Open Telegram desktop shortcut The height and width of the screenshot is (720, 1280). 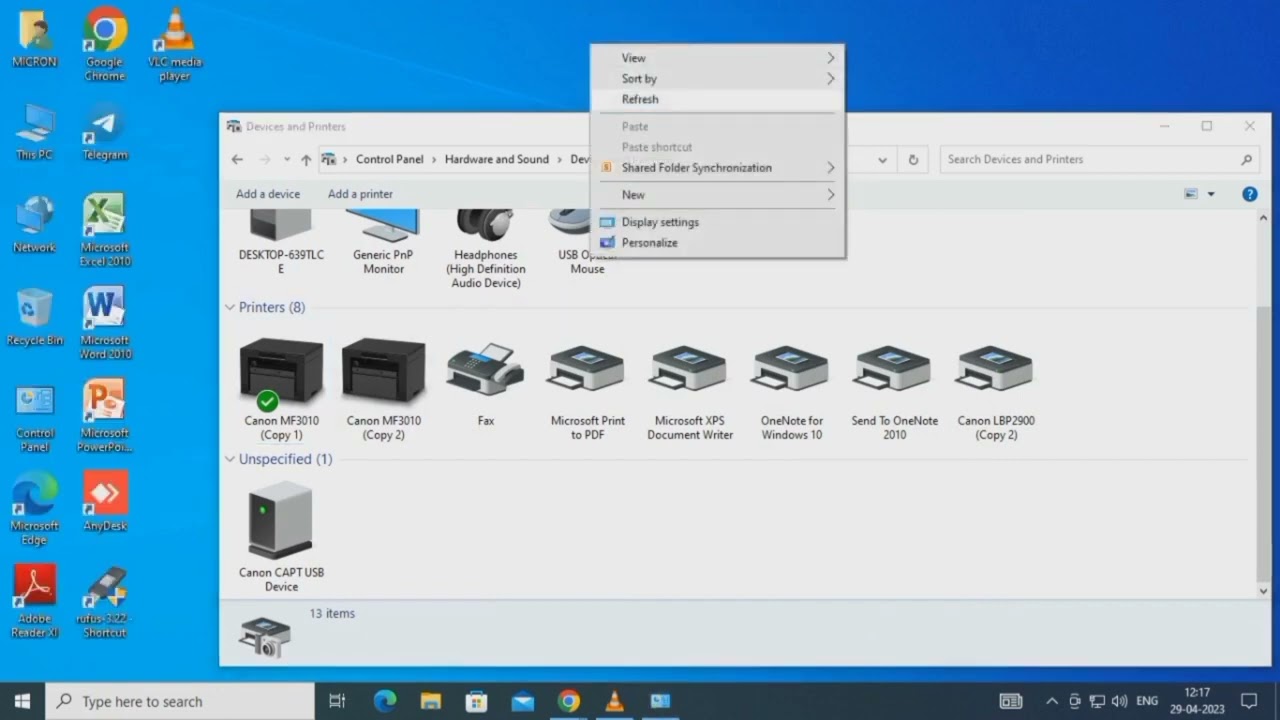click(x=105, y=133)
